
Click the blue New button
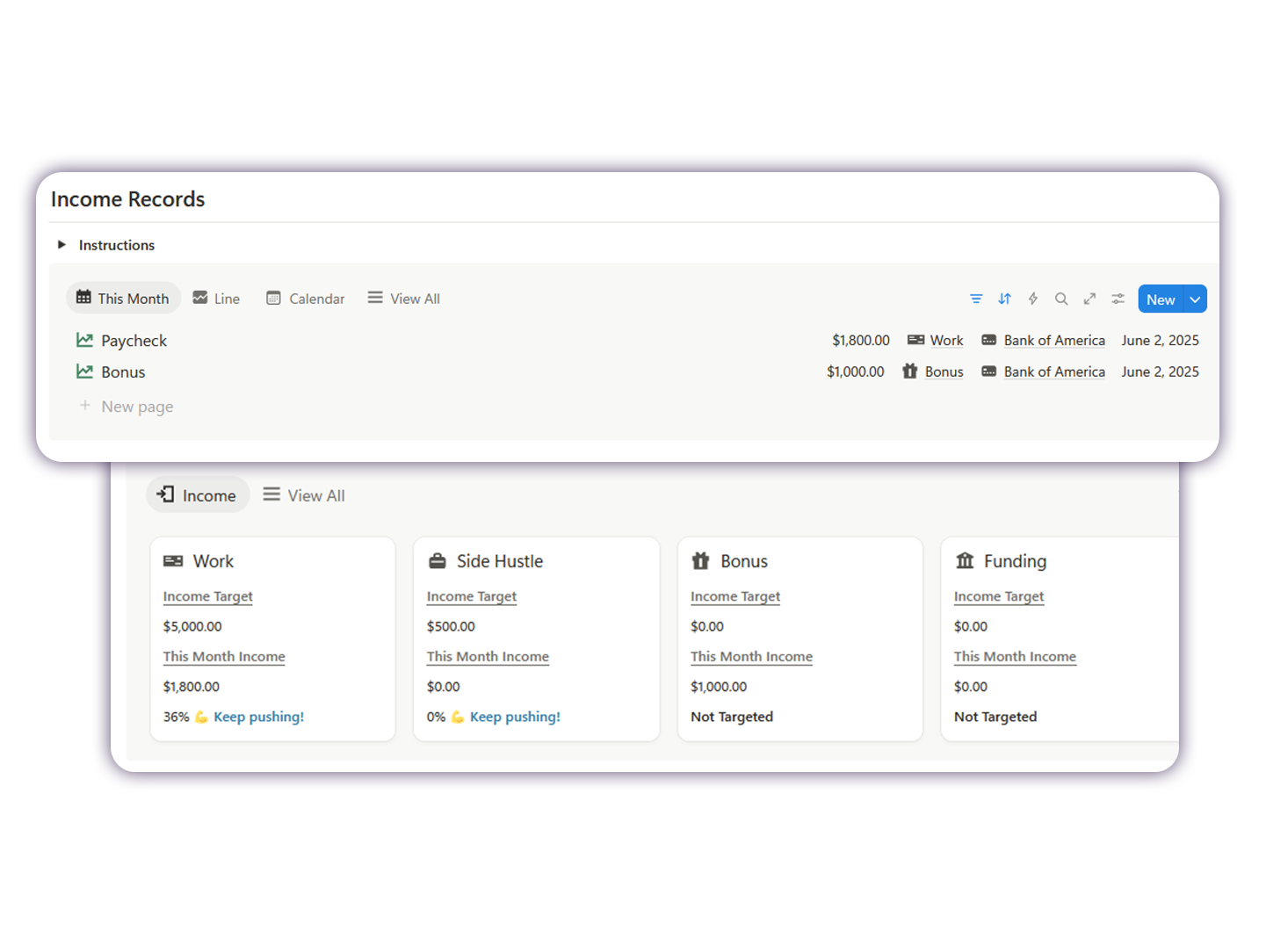pos(1160,299)
